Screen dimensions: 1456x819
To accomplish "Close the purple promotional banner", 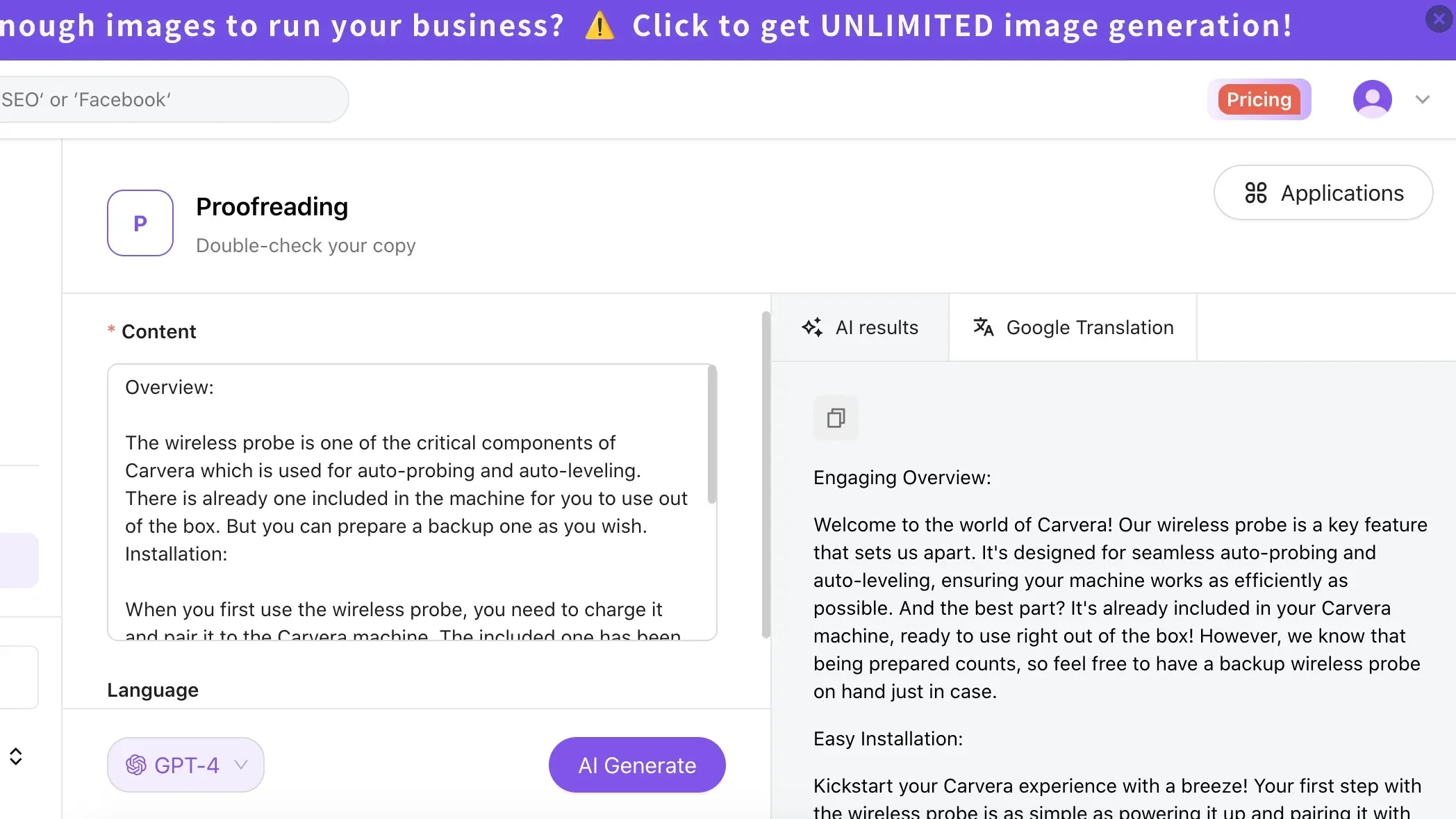I will click(x=1439, y=19).
